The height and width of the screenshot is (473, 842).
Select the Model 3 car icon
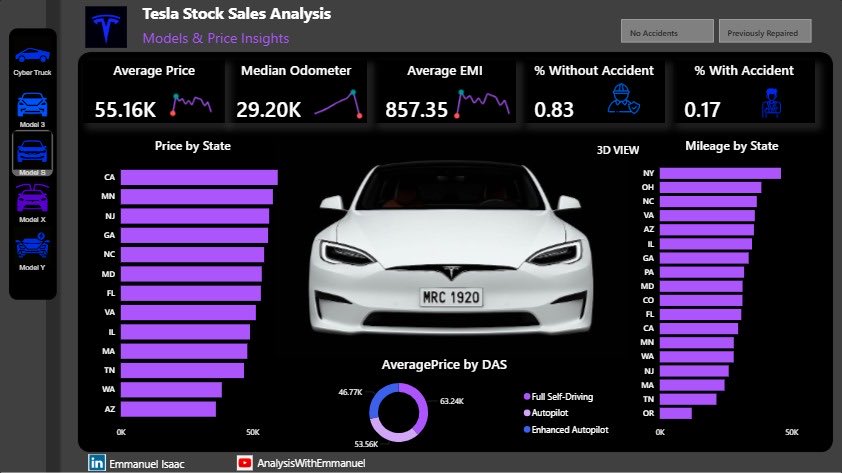click(x=32, y=105)
